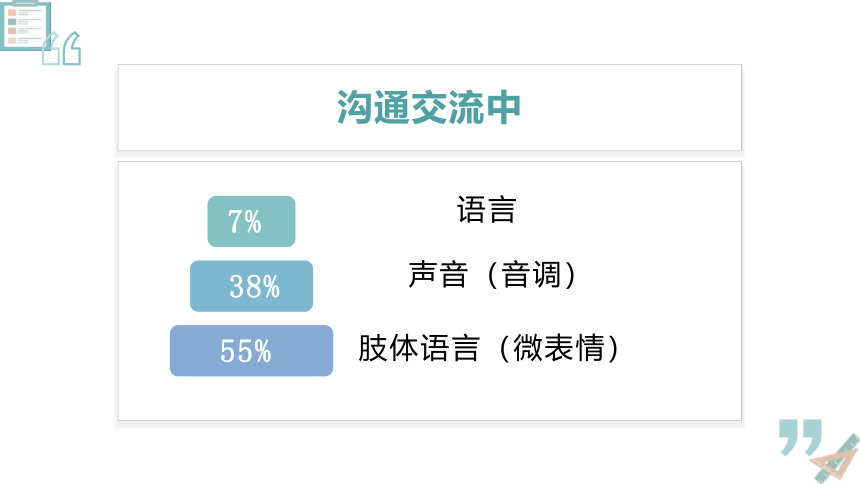Click the teal closing quotation mark graphic
860x484 pixels.
pos(800,437)
